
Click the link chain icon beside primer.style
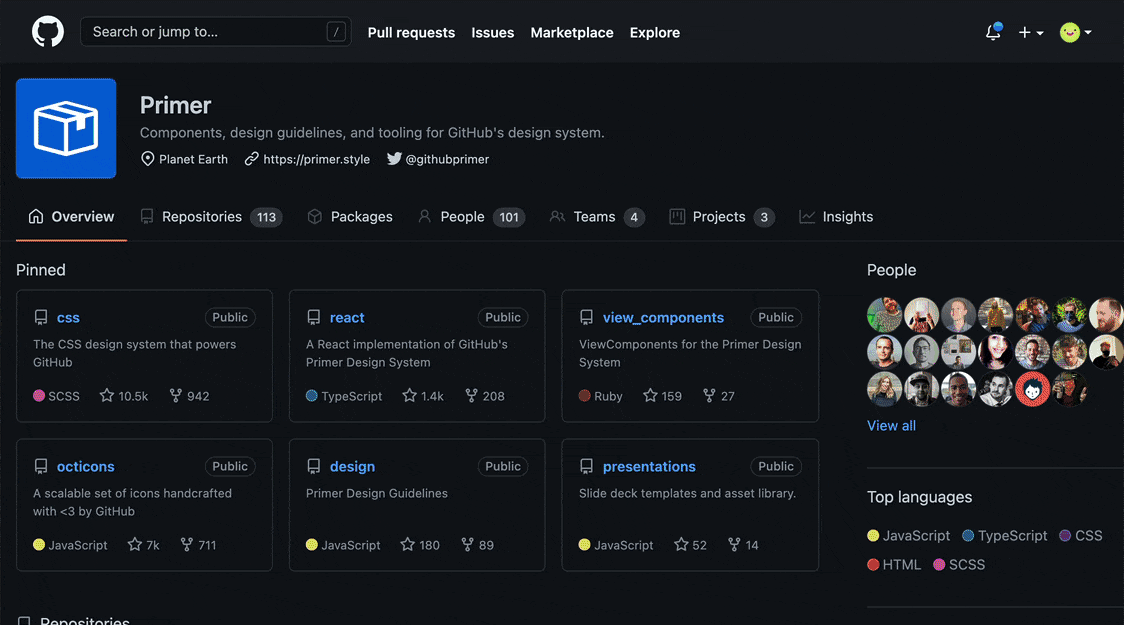[252, 159]
